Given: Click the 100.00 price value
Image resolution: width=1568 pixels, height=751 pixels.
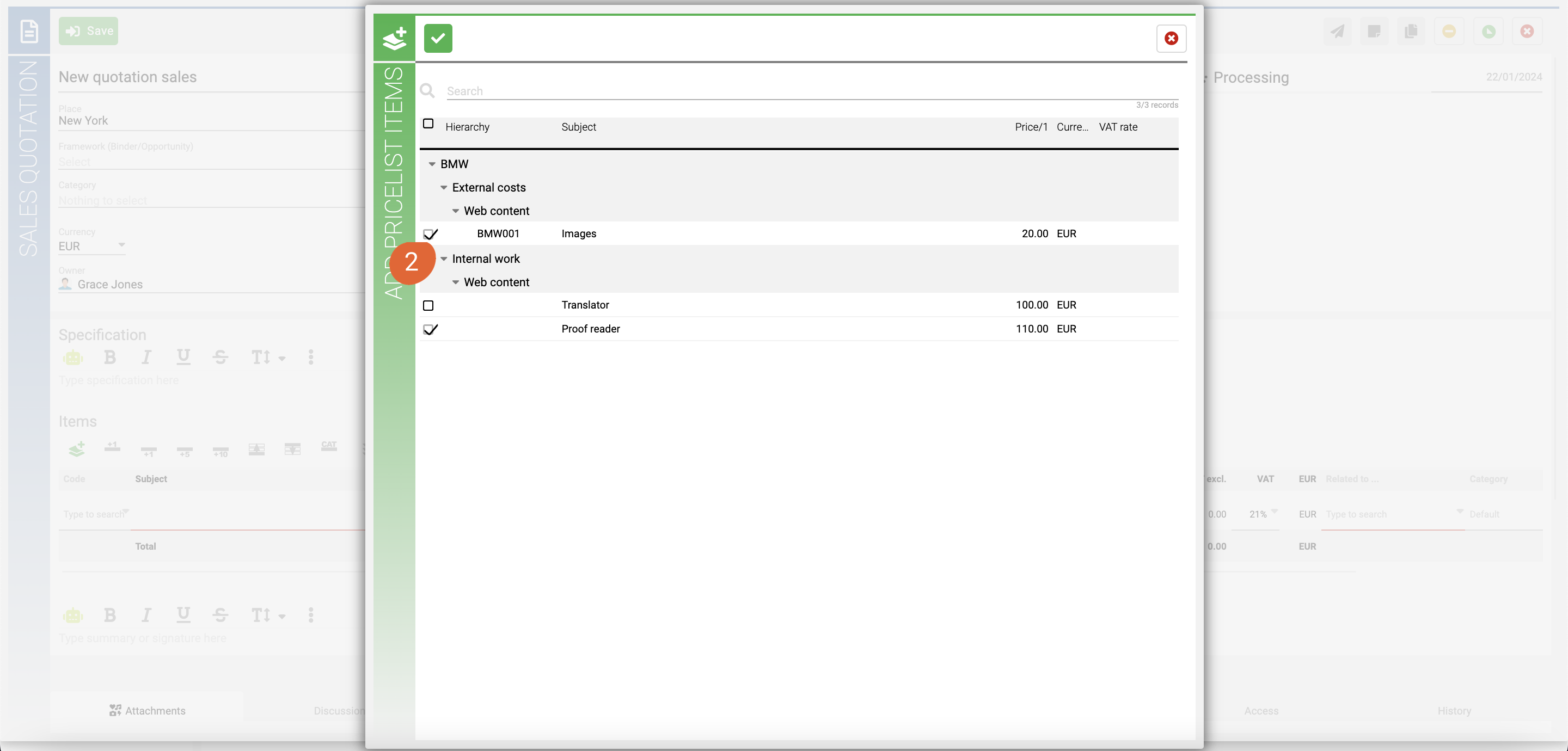Looking at the screenshot, I should (x=1031, y=305).
